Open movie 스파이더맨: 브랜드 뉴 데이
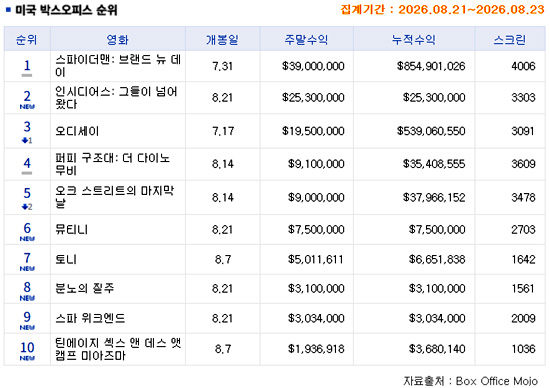The width and height of the screenshot is (550, 388). (x=118, y=66)
